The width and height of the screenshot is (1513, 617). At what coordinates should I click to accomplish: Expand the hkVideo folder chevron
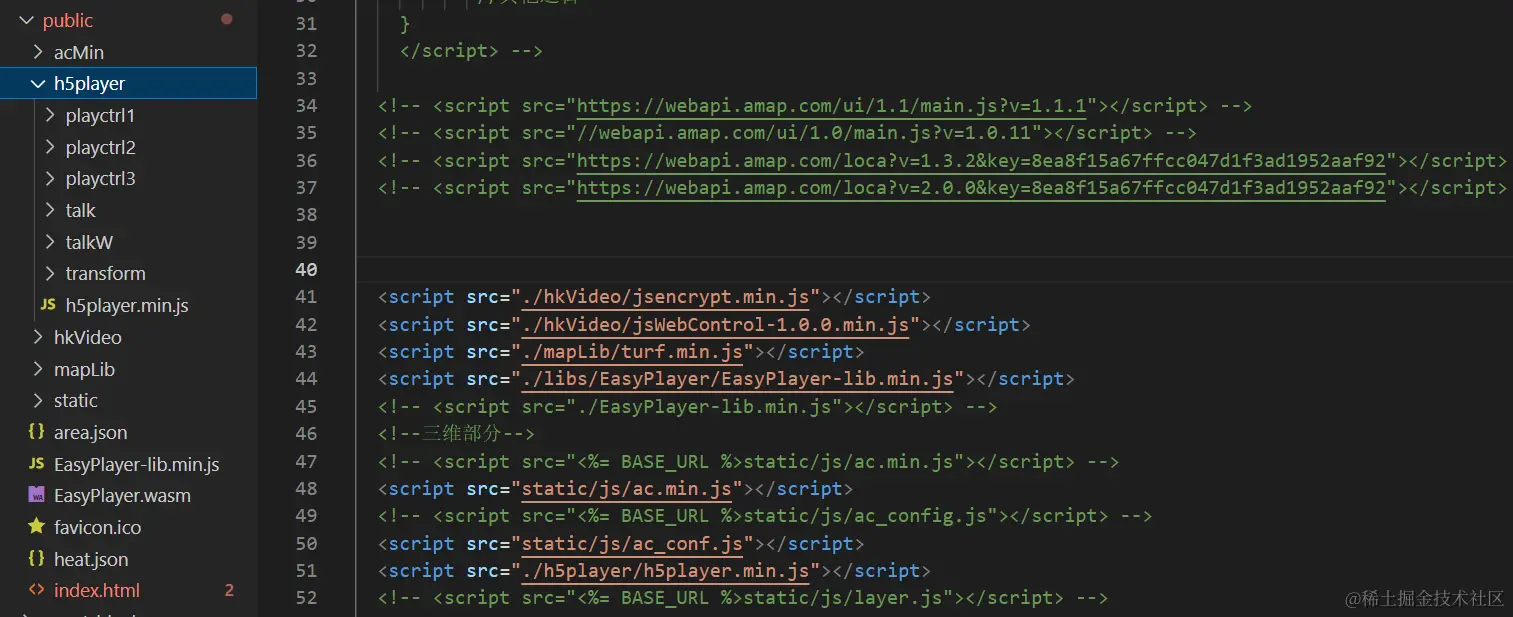coord(38,337)
